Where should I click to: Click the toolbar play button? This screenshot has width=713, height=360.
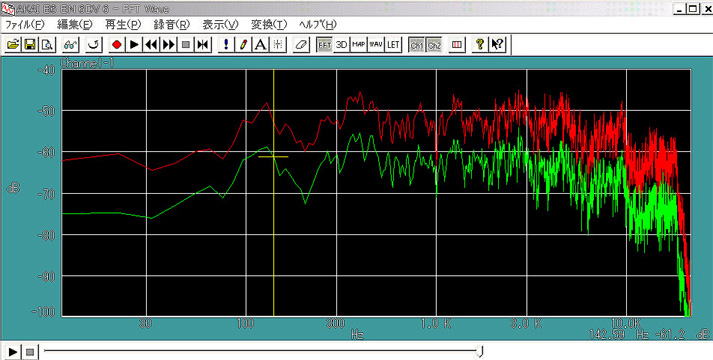coord(134,45)
